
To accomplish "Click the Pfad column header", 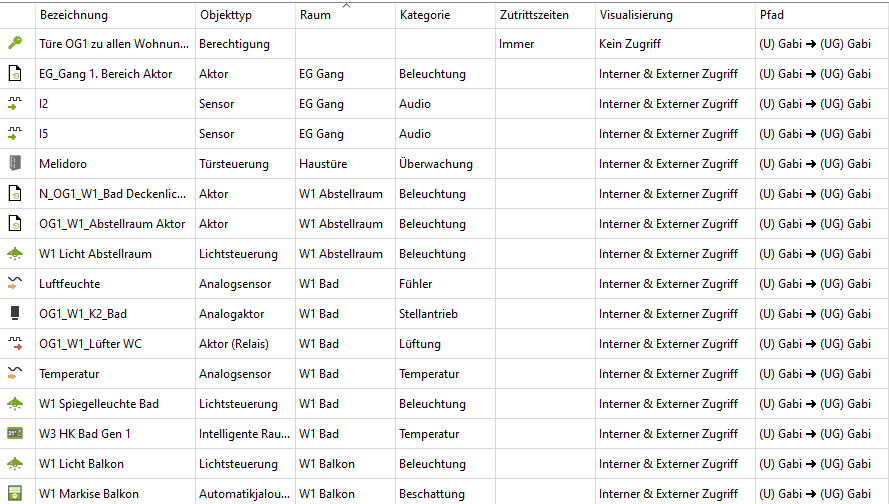I will point(773,15).
